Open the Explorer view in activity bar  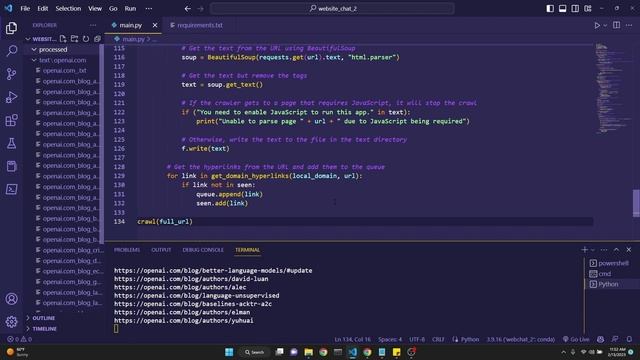[11, 28]
